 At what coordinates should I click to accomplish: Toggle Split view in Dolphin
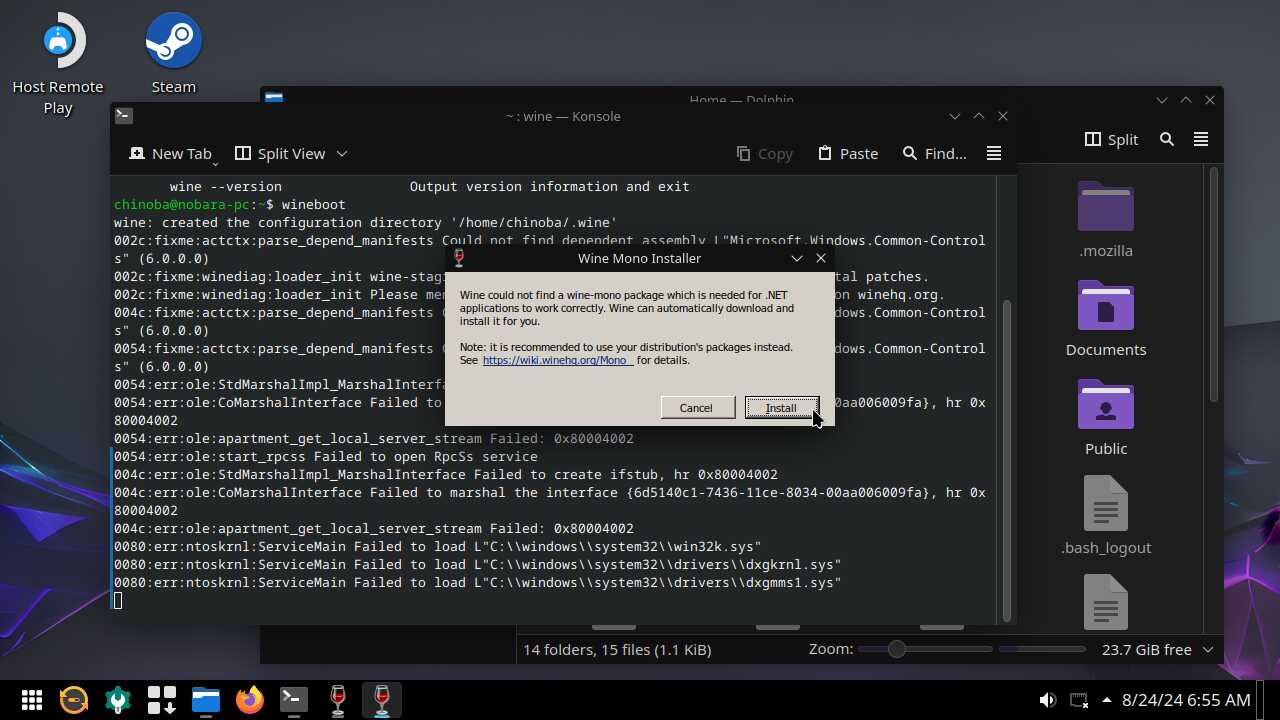1111,139
